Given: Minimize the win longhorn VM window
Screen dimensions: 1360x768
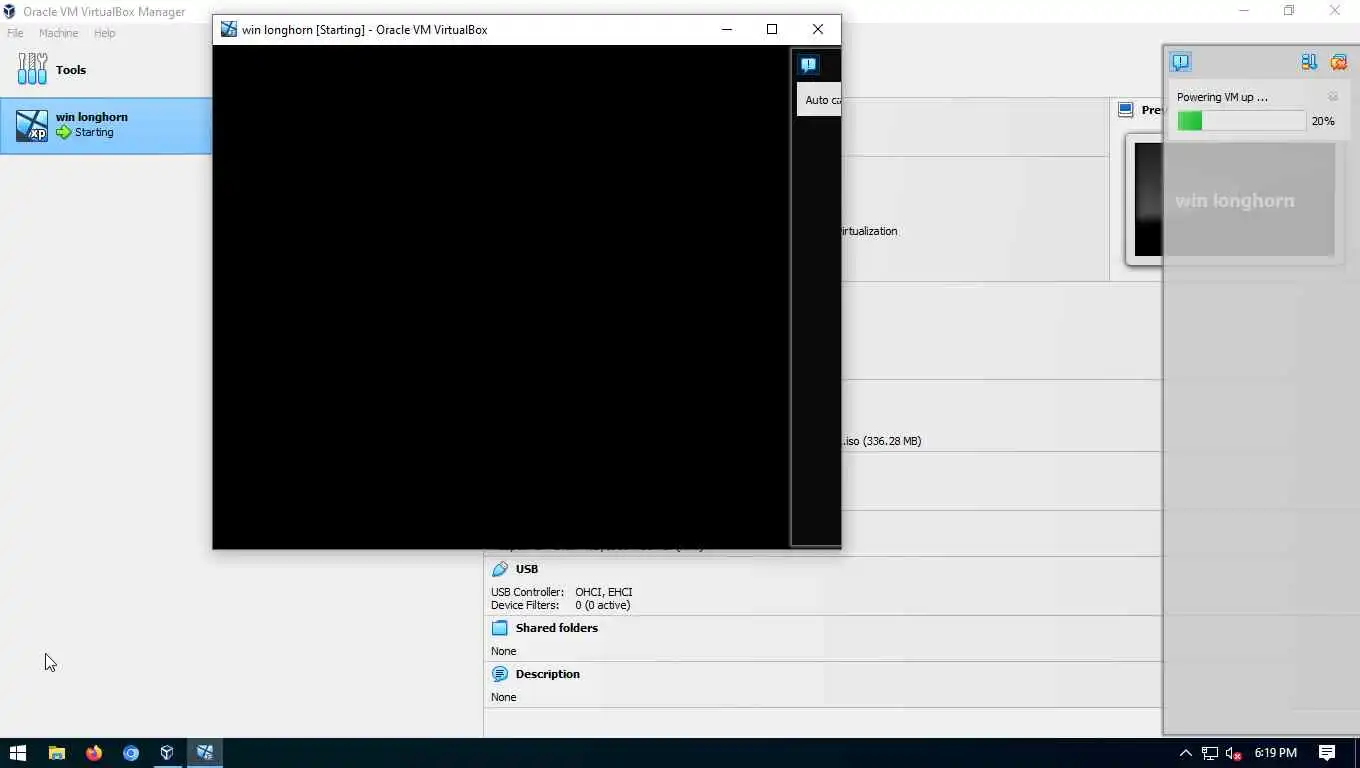Looking at the screenshot, I should (x=727, y=29).
